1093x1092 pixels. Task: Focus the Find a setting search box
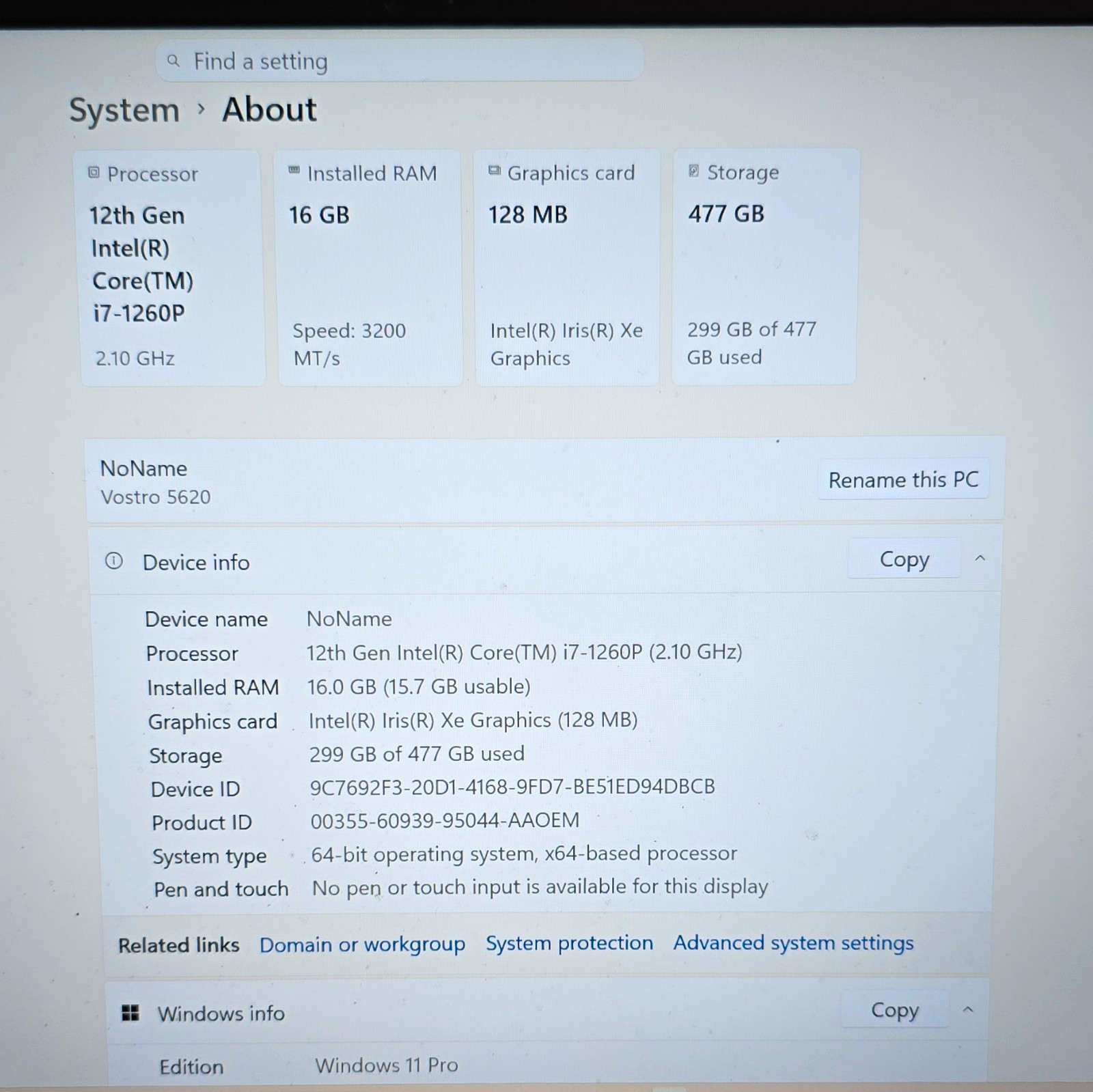tap(400, 61)
